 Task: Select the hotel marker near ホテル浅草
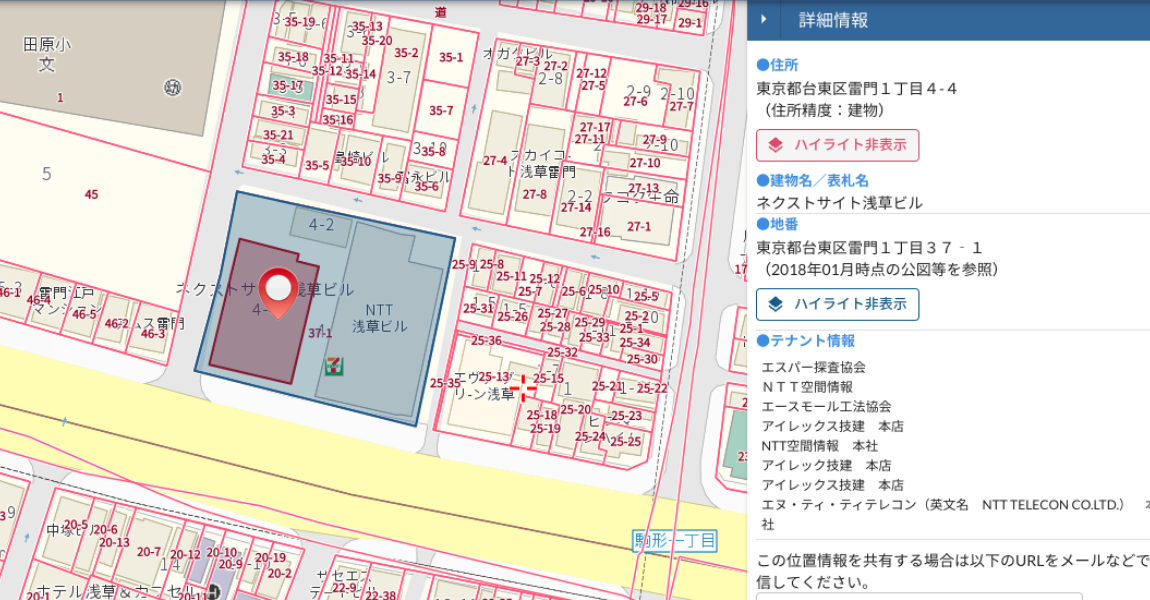pyautogui.click(x=213, y=590)
